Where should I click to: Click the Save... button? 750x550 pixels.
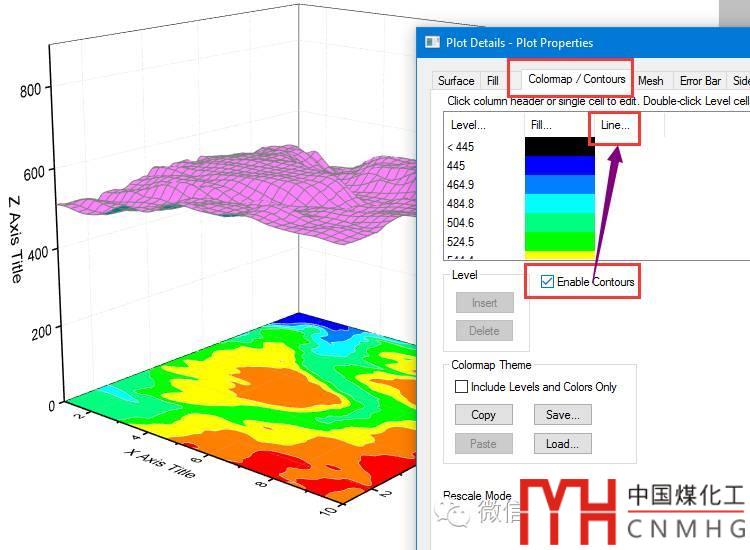[562, 415]
